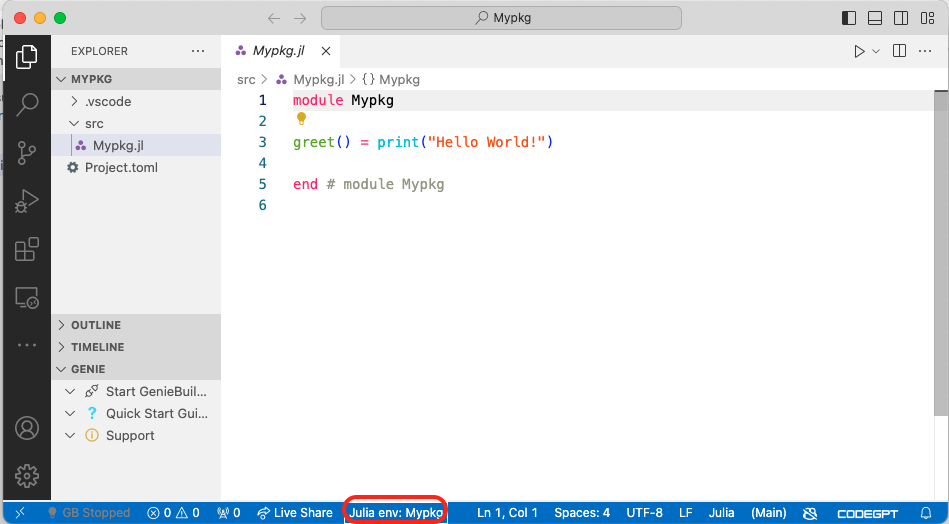Viewport: 949px width, 524px height.
Task: Click the Mypkg module breadcrumb
Action: coord(391,80)
